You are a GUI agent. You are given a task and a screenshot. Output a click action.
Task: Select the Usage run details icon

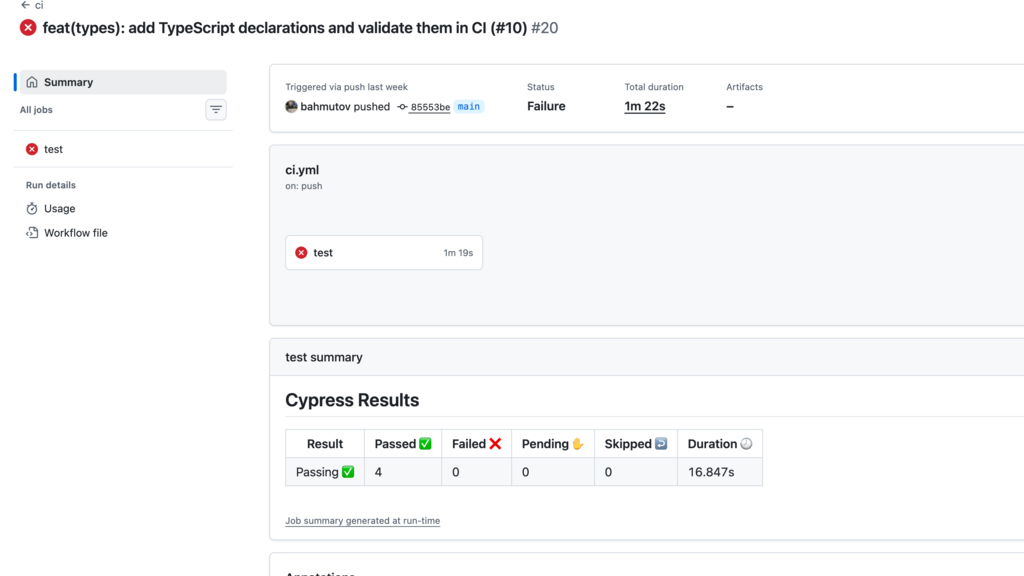(30, 208)
